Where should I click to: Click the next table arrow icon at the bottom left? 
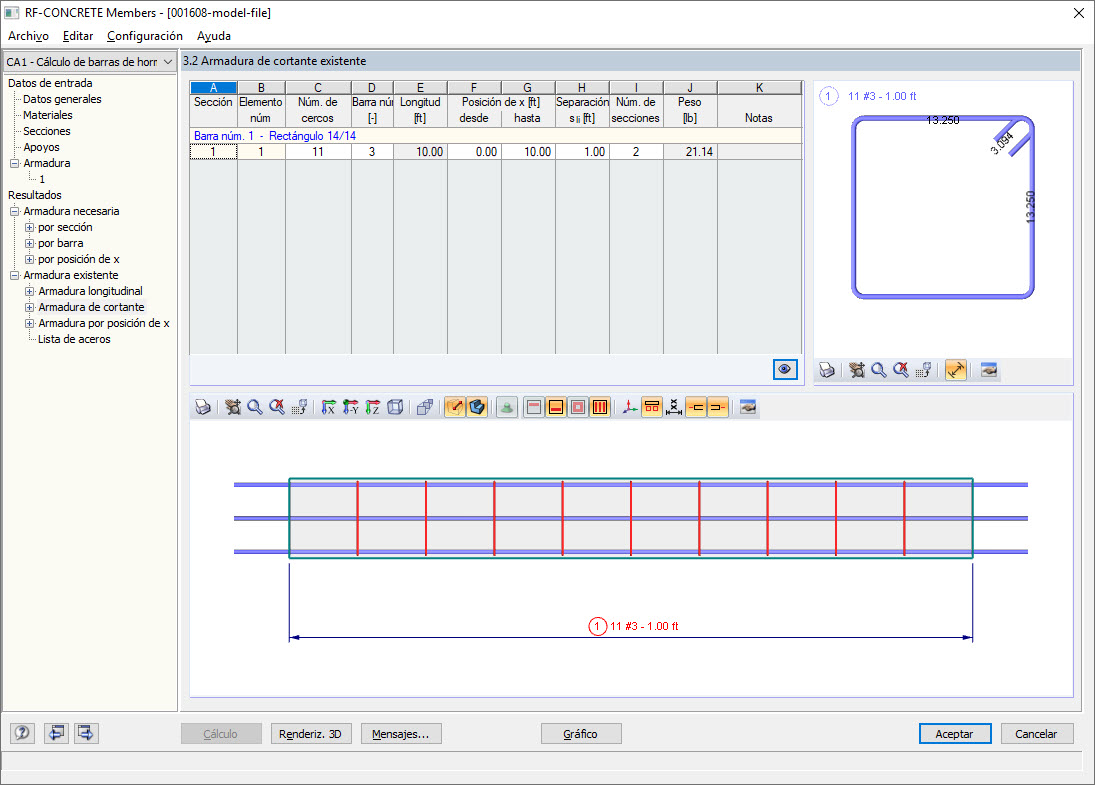coord(86,733)
